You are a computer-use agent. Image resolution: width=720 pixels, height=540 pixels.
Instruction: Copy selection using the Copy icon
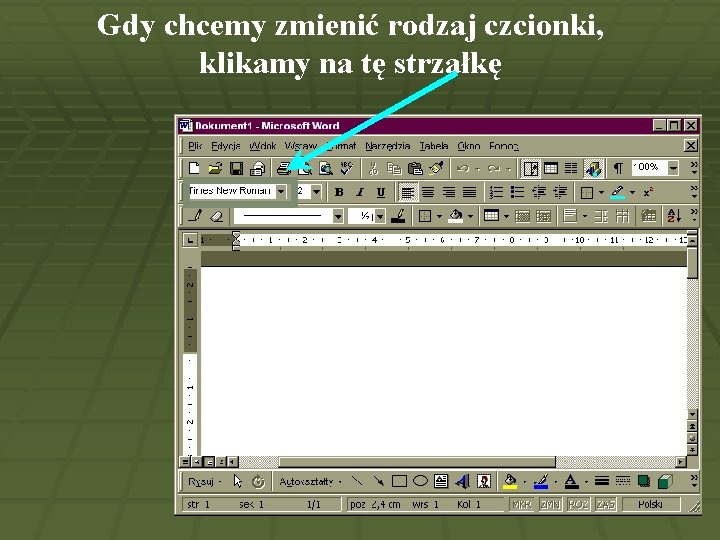[394, 169]
